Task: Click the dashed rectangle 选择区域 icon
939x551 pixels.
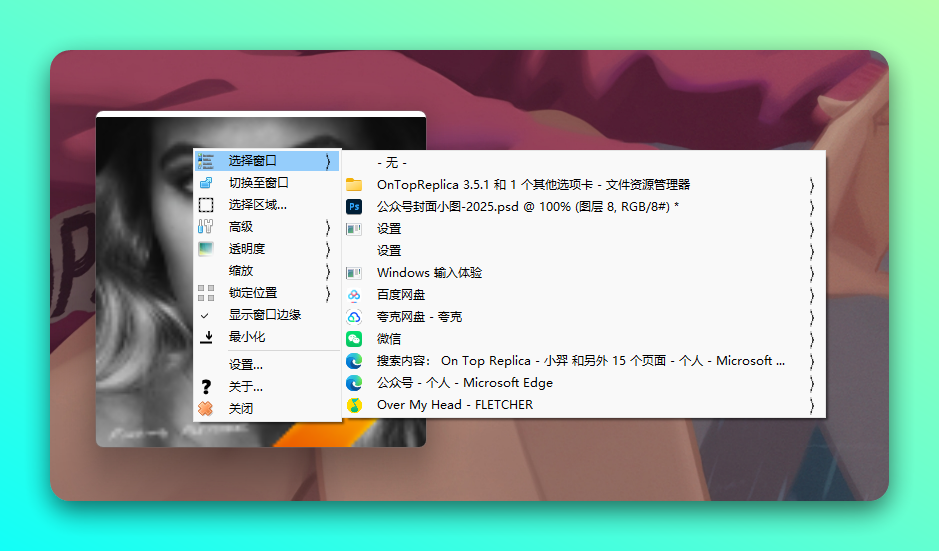Action: click(x=205, y=205)
